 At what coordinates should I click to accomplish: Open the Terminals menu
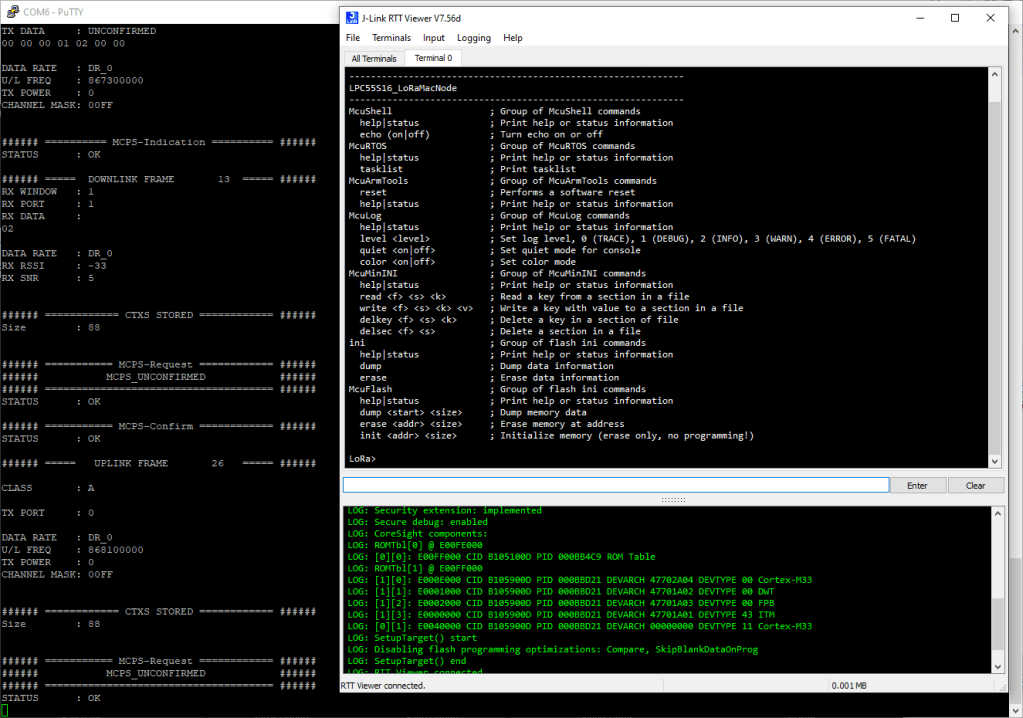(x=391, y=38)
